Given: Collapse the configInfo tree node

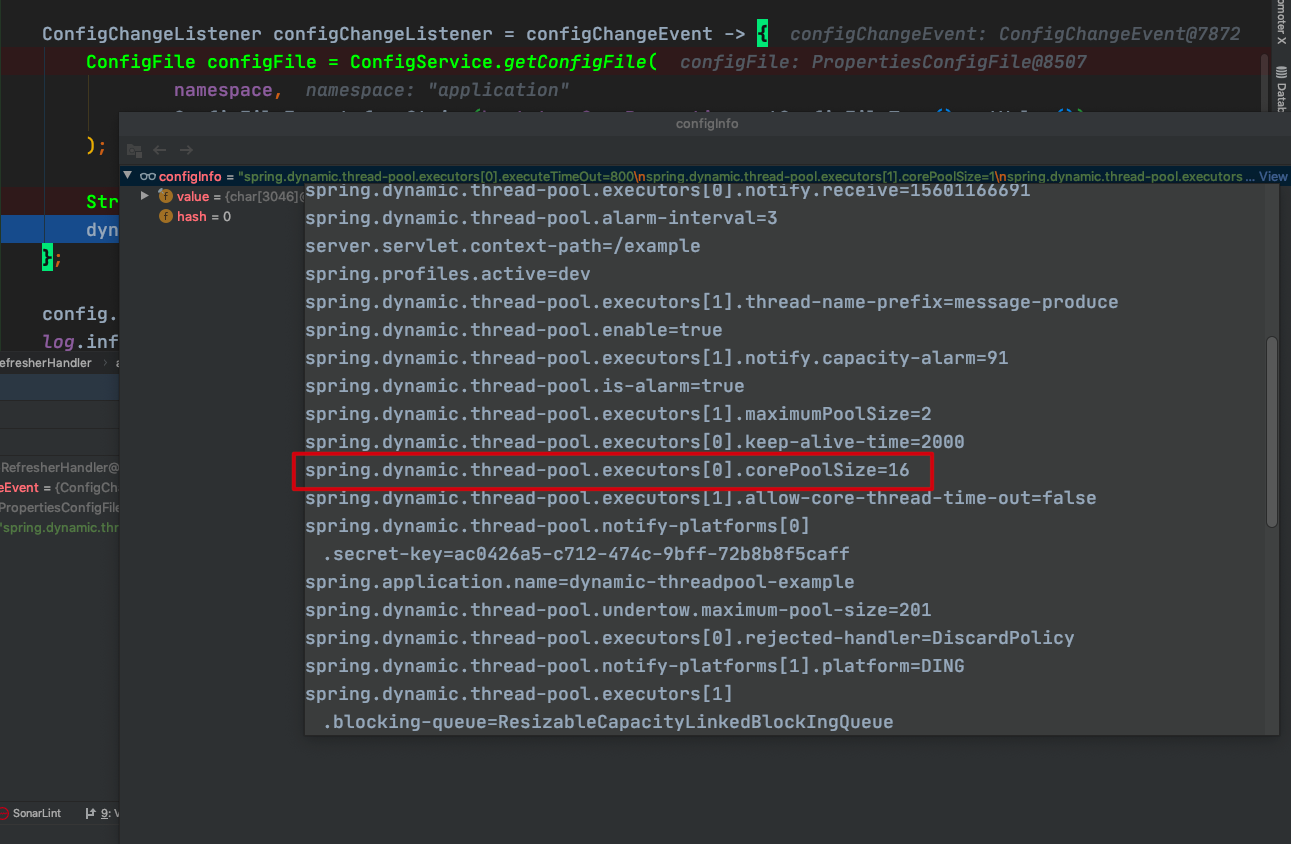Looking at the screenshot, I should (x=128, y=176).
